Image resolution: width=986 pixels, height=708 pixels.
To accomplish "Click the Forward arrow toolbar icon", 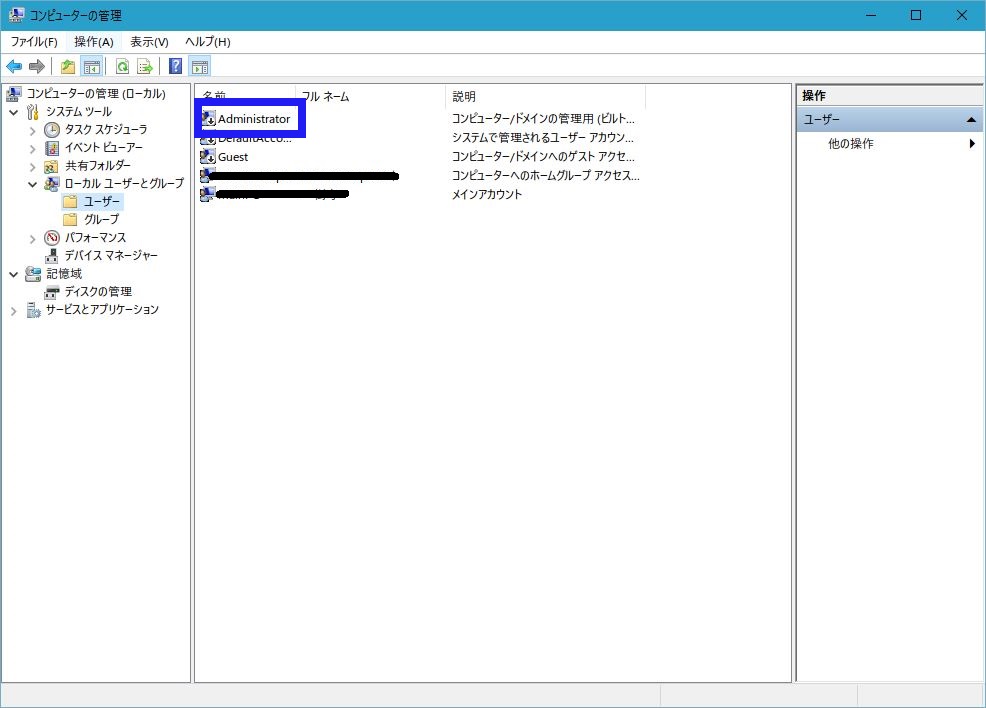I will point(36,66).
